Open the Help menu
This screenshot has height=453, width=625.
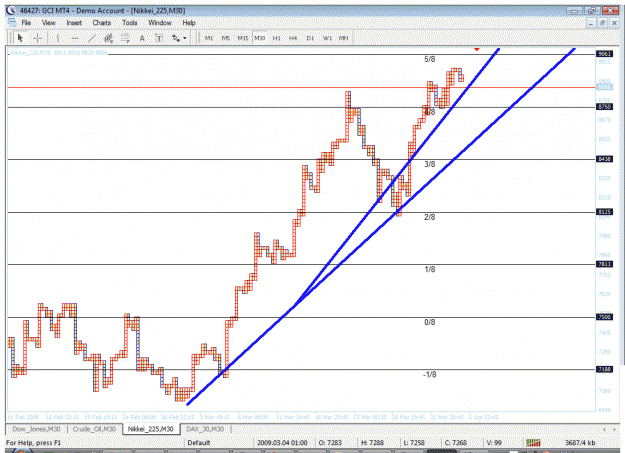pos(189,23)
